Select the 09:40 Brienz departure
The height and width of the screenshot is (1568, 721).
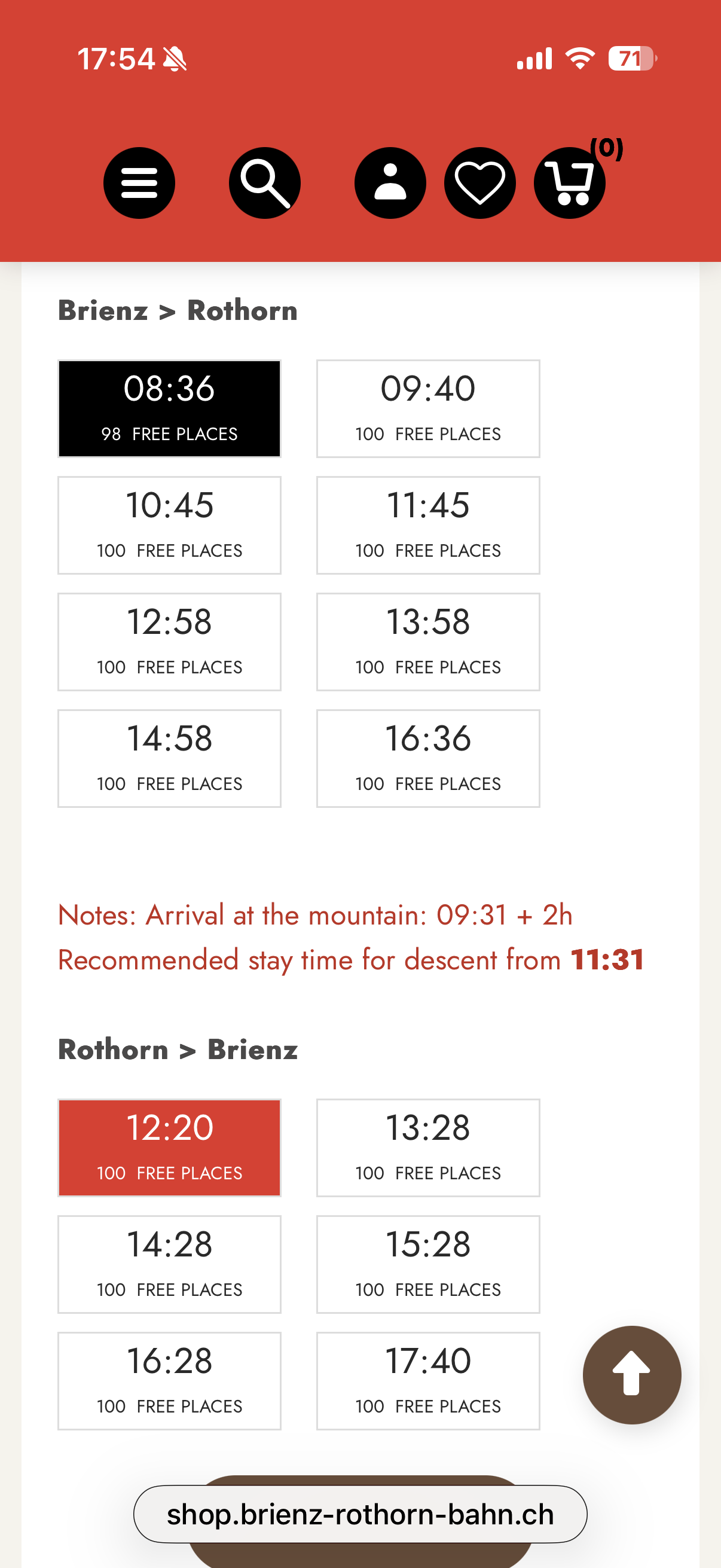[427, 408]
